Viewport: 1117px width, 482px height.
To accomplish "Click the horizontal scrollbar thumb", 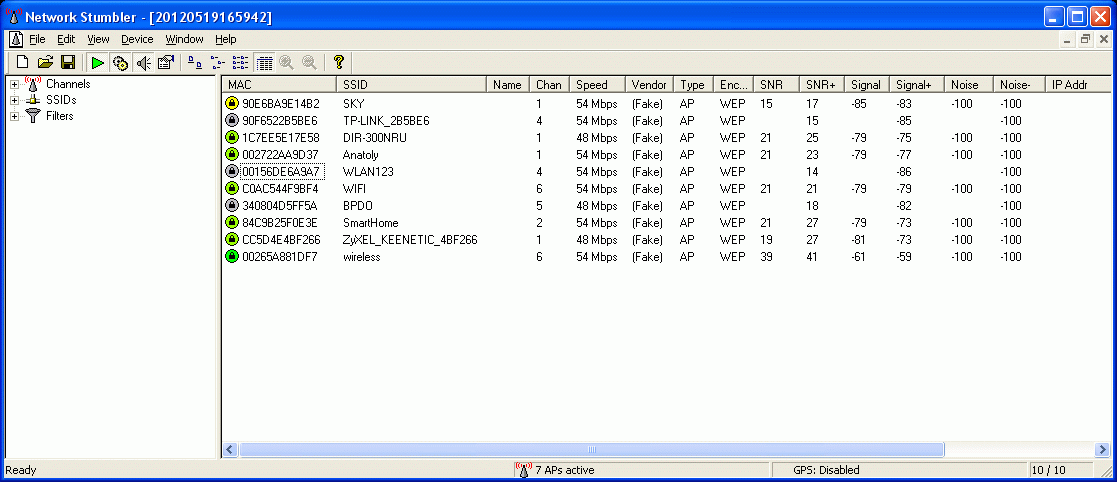I will 591,449.
